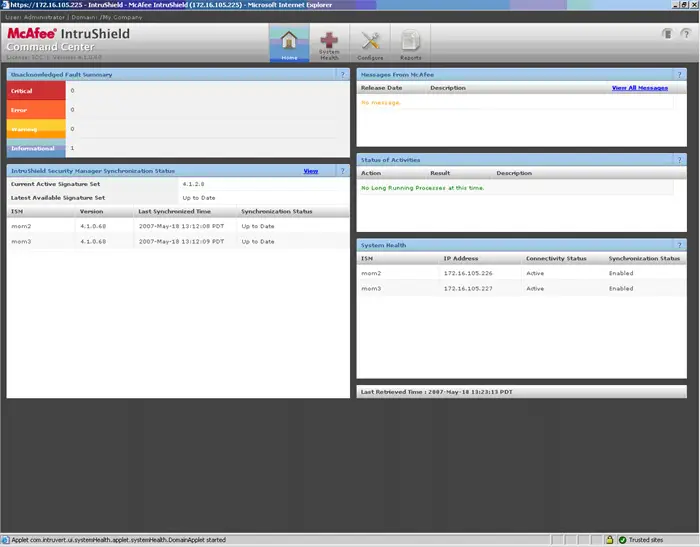Click the Informational fault severity bar

(36, 148)
